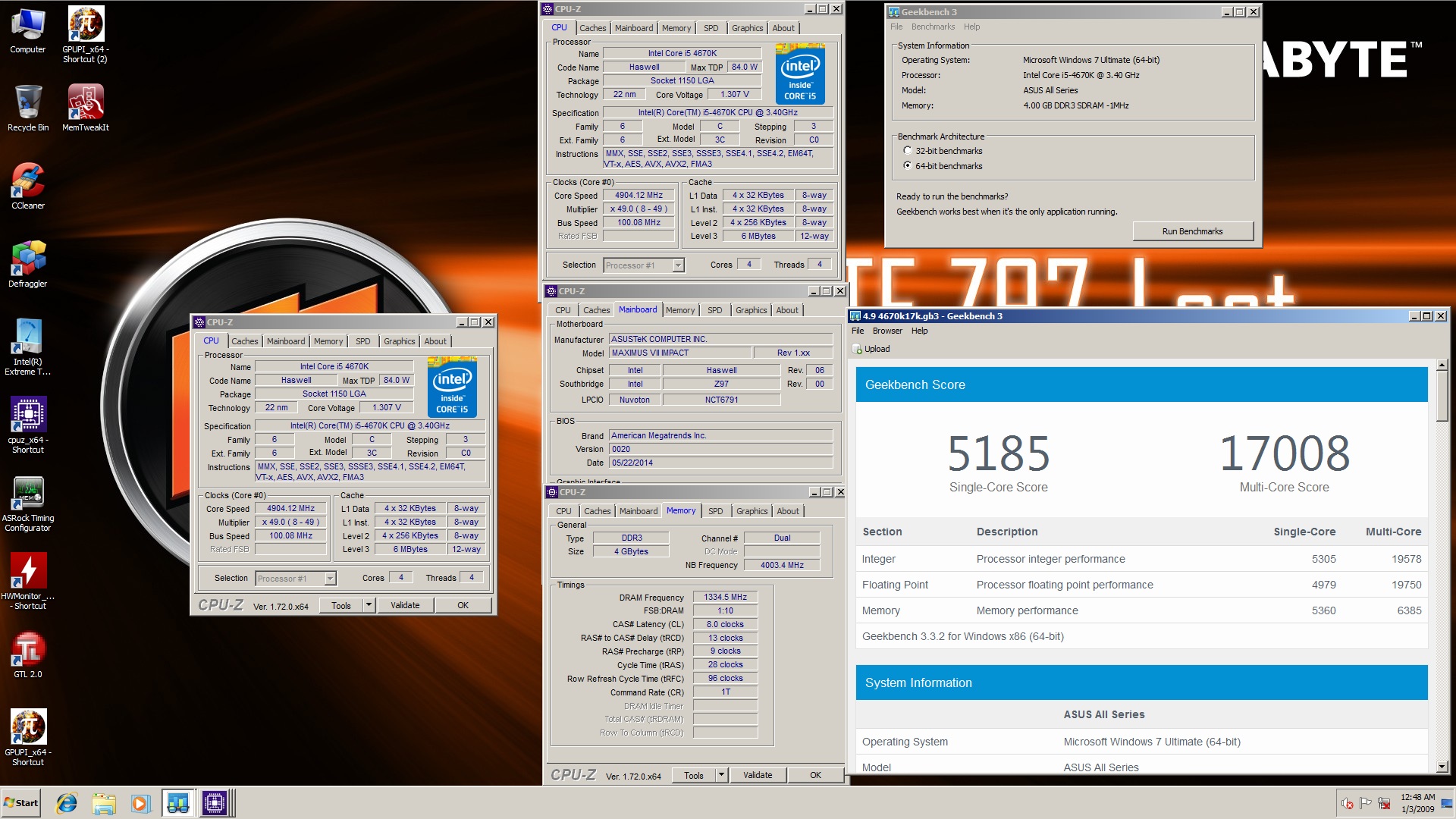Open Benchmarks menu in Geekbench 3
The height and width of the screenshot is (819, 1456).
click(933, 27)
